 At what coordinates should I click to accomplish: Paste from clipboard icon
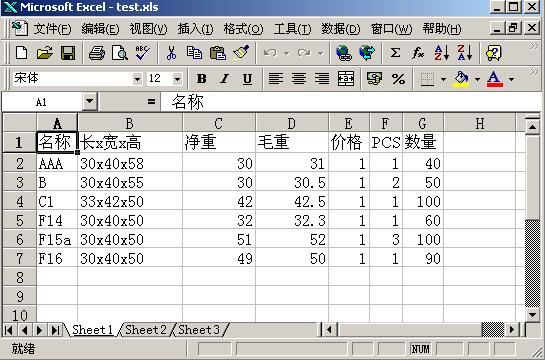tap(218, 53)
